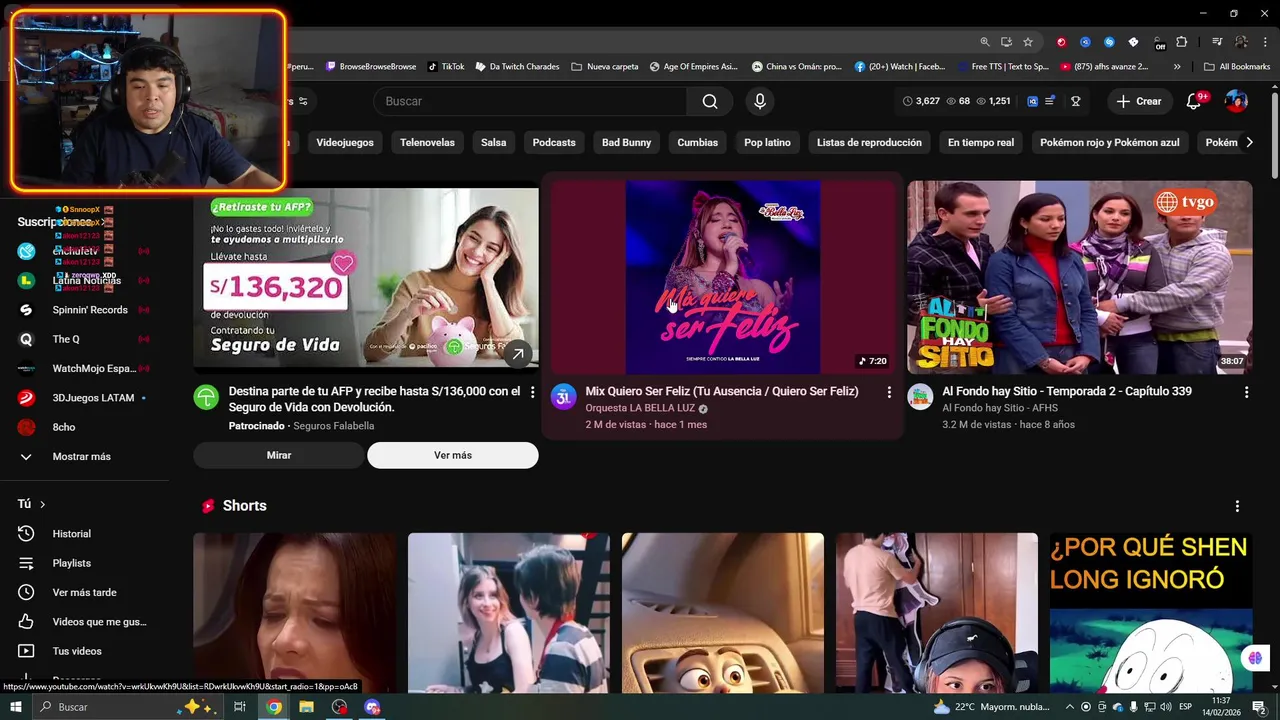
Task: Select the Pop latino chip
Action: pyautogui.click(x=767, y=142)
